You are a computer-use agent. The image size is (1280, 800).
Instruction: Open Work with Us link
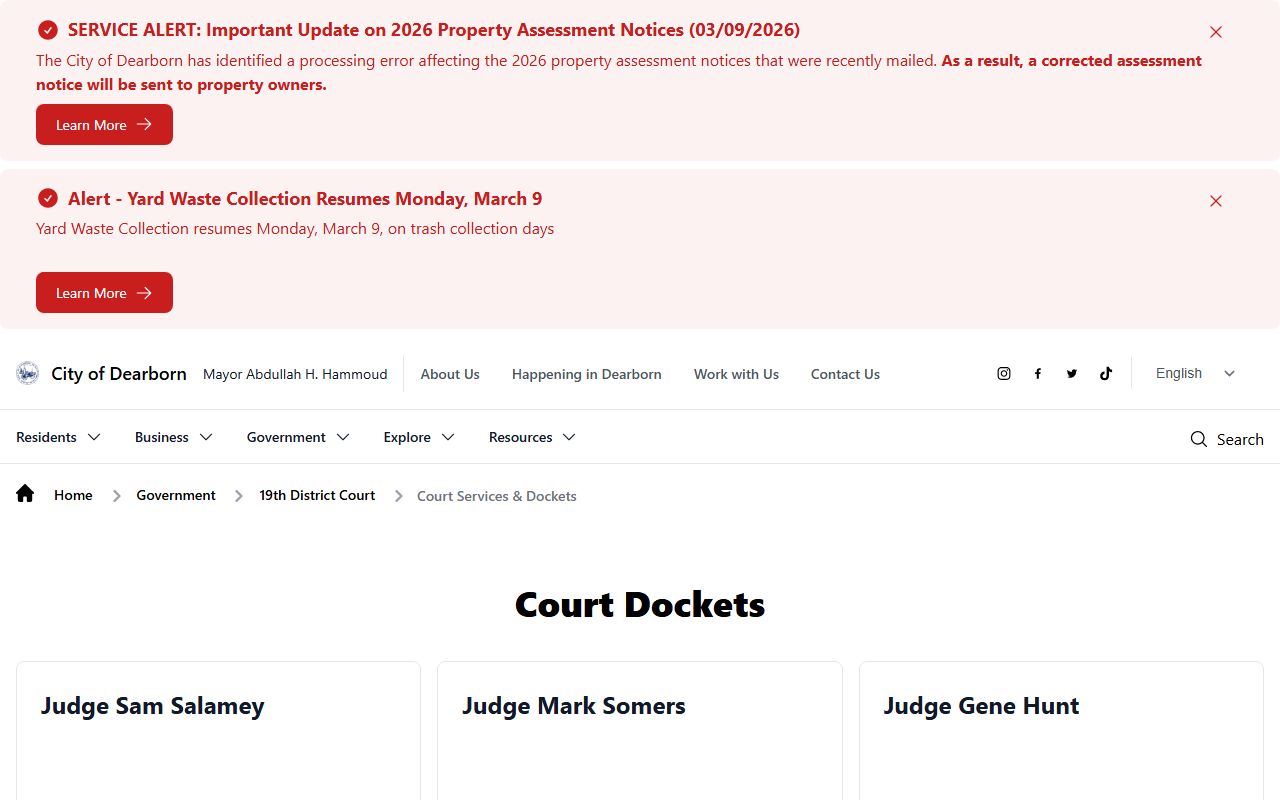(x=736, y=374)
